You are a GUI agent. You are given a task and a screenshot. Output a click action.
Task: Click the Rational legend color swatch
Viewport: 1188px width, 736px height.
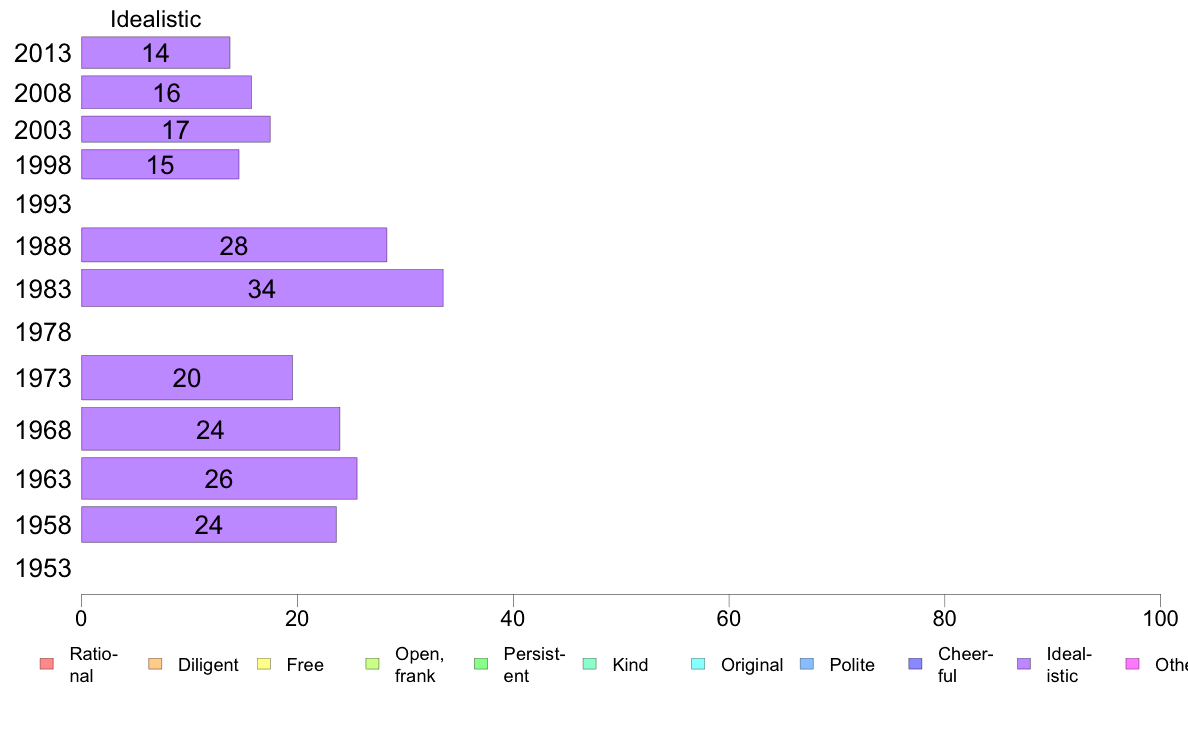(x=47, y=664)
